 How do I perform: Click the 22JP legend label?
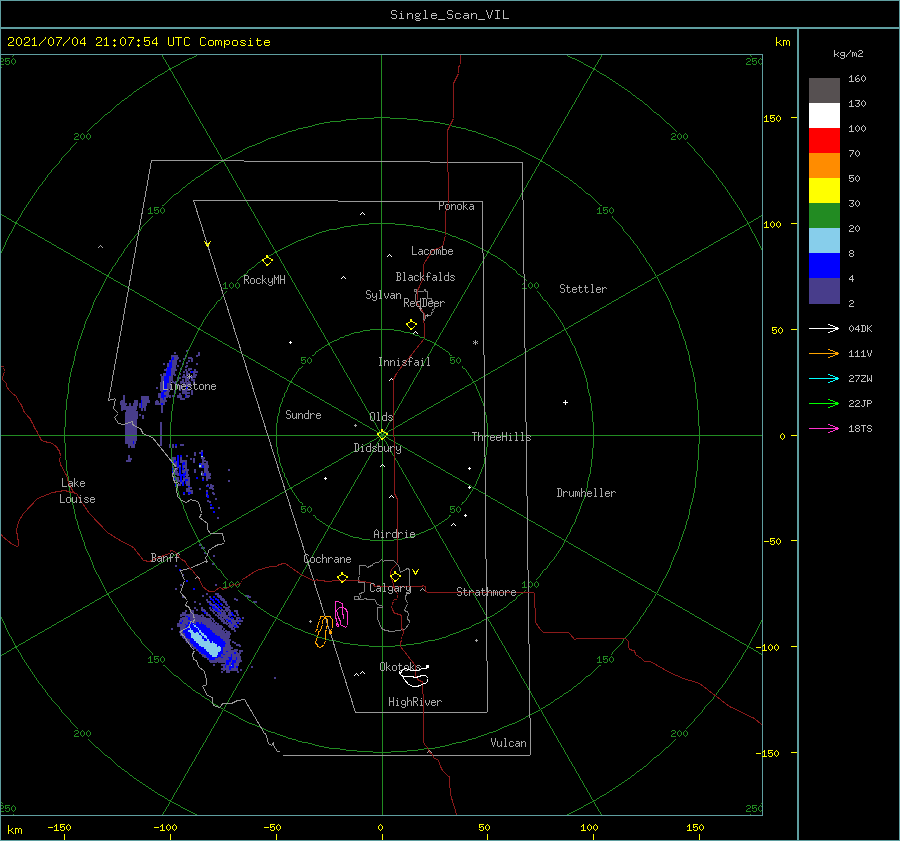[860, 404]
